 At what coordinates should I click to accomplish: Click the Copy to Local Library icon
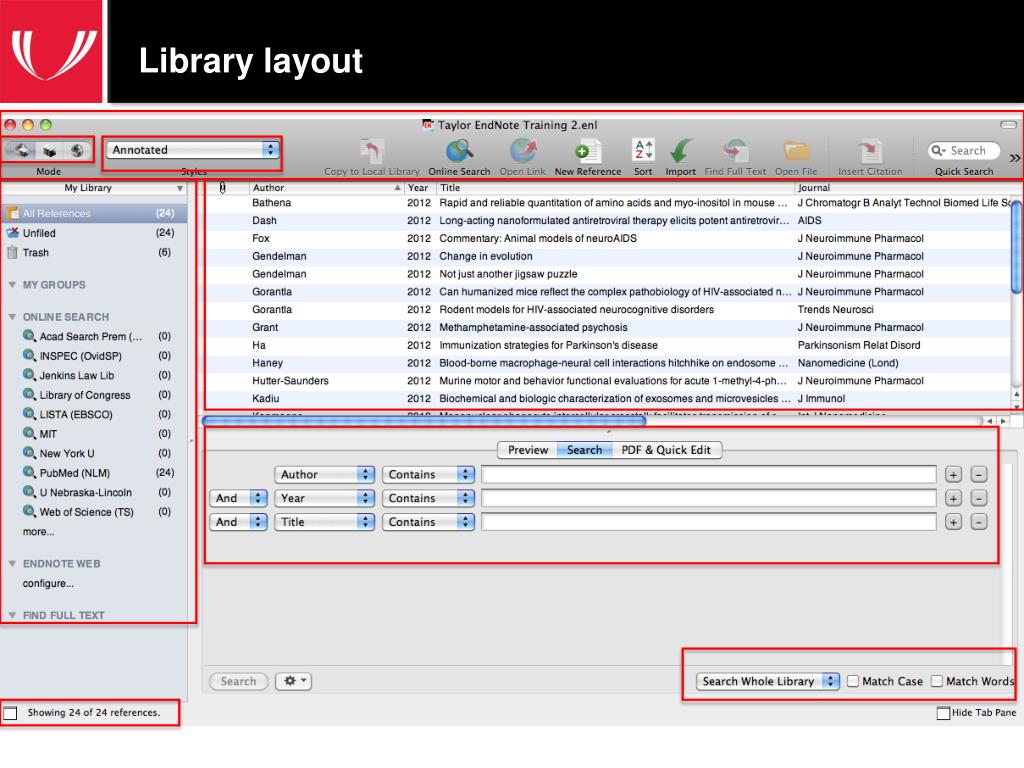tap(371, 151)
